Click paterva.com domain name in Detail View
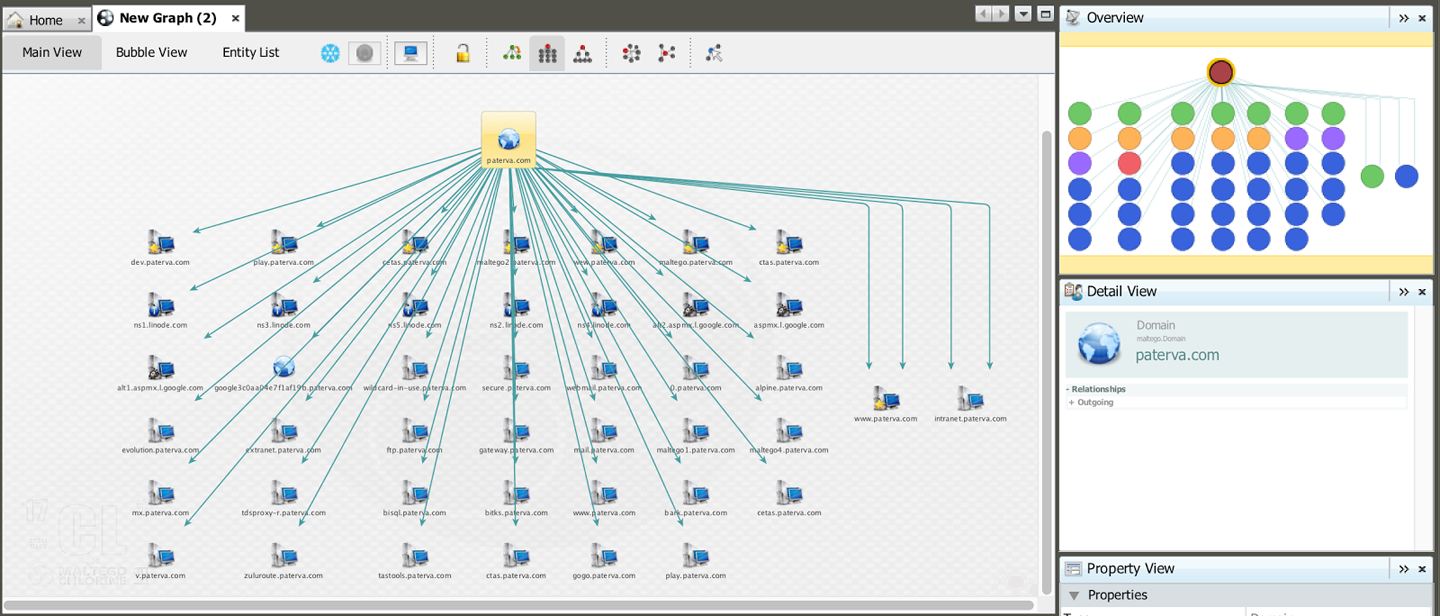Image resolution: width=1440 pixels, height=616 pixels. (x=1177, y=355)
